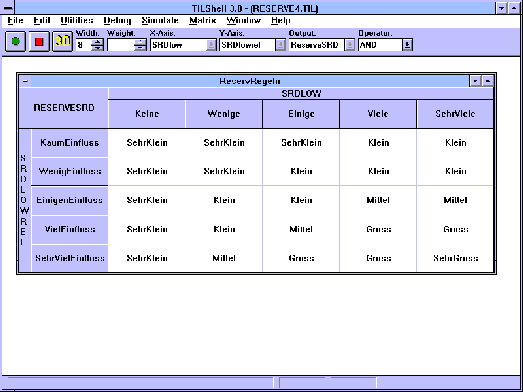Increase the Width stepper value

[97, 42]
